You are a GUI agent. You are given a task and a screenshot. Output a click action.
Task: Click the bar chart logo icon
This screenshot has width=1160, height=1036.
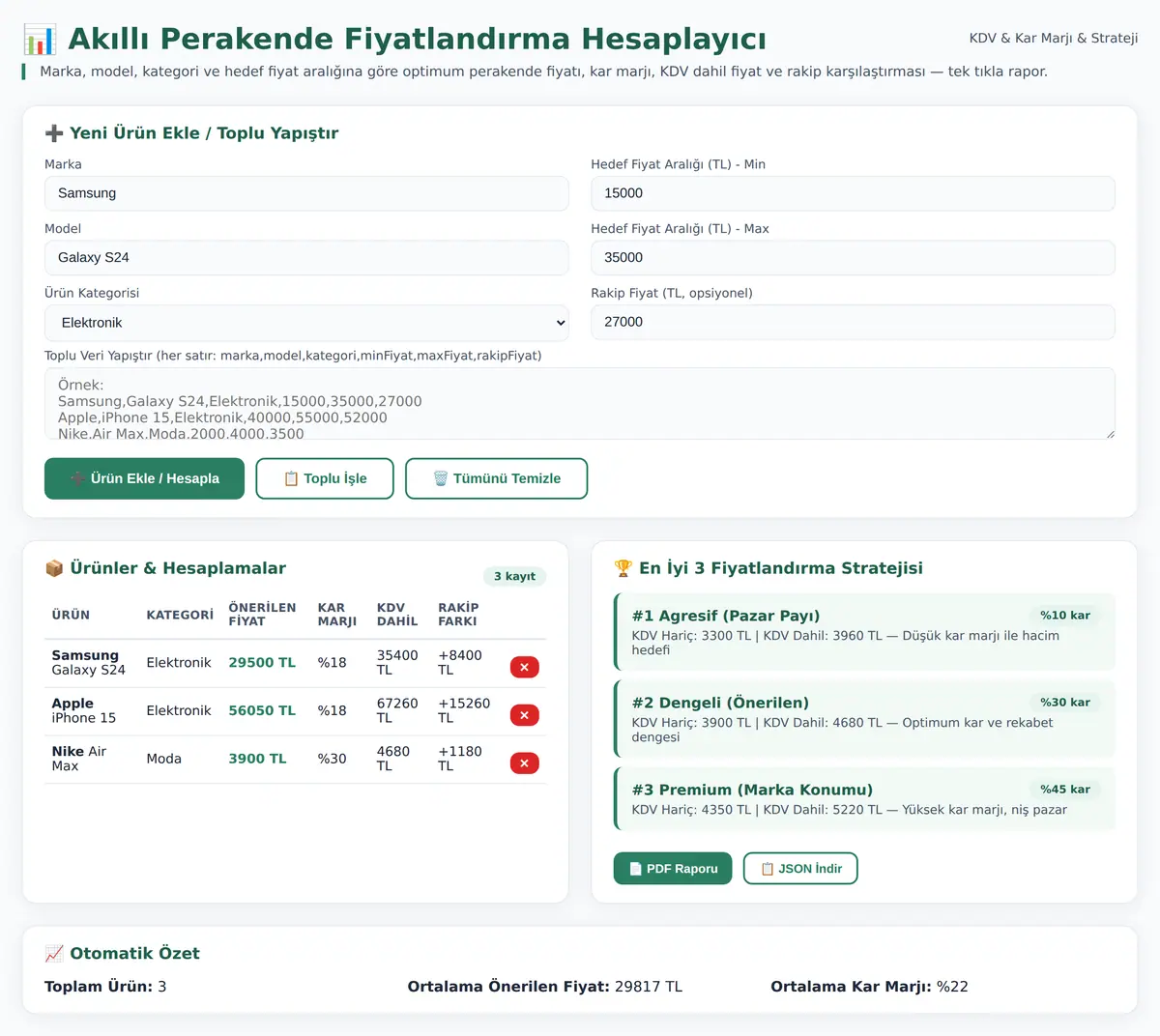(x=40, y=40)
